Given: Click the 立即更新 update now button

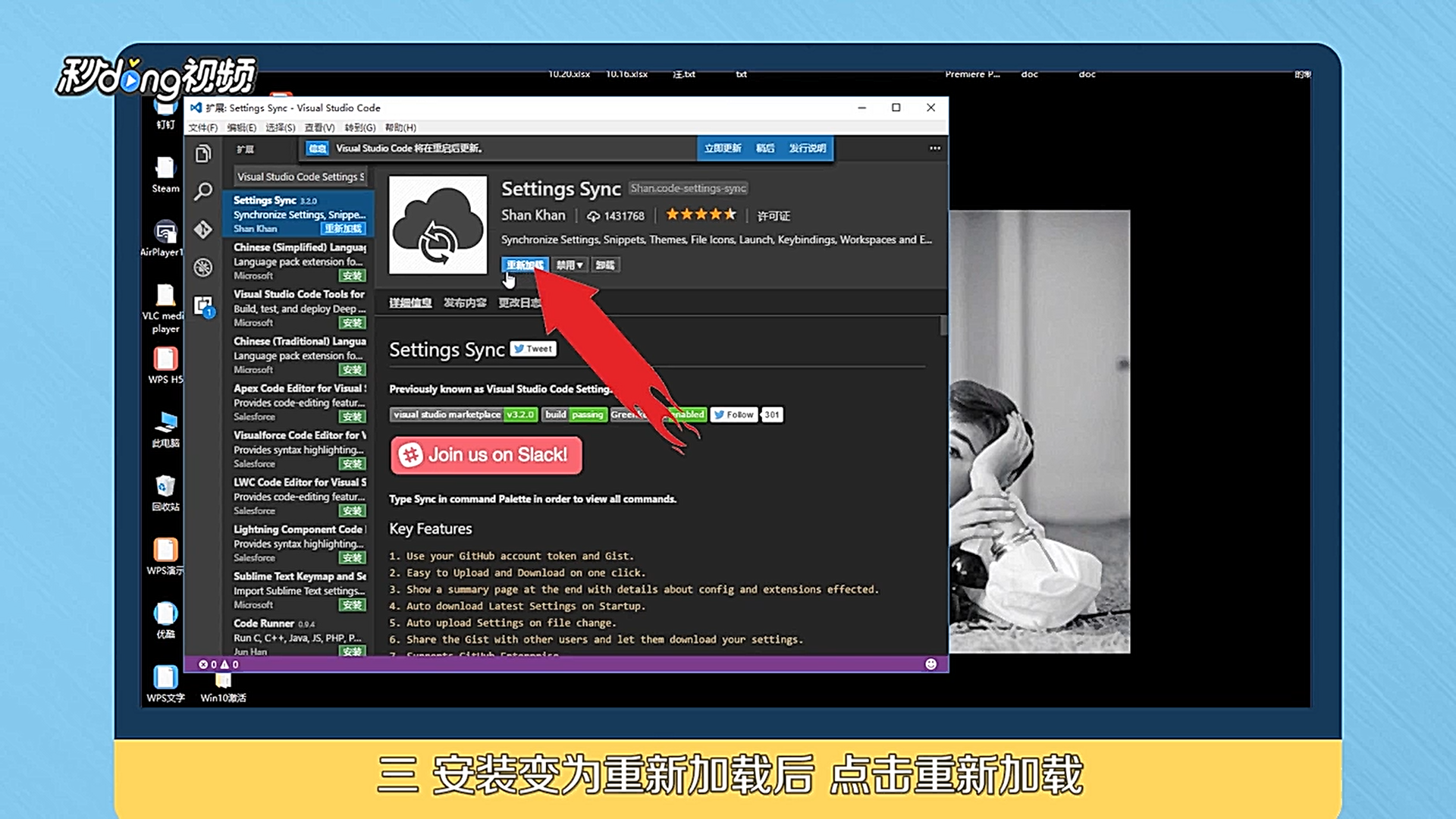Looking at the screenshot, I should point(723,149).
